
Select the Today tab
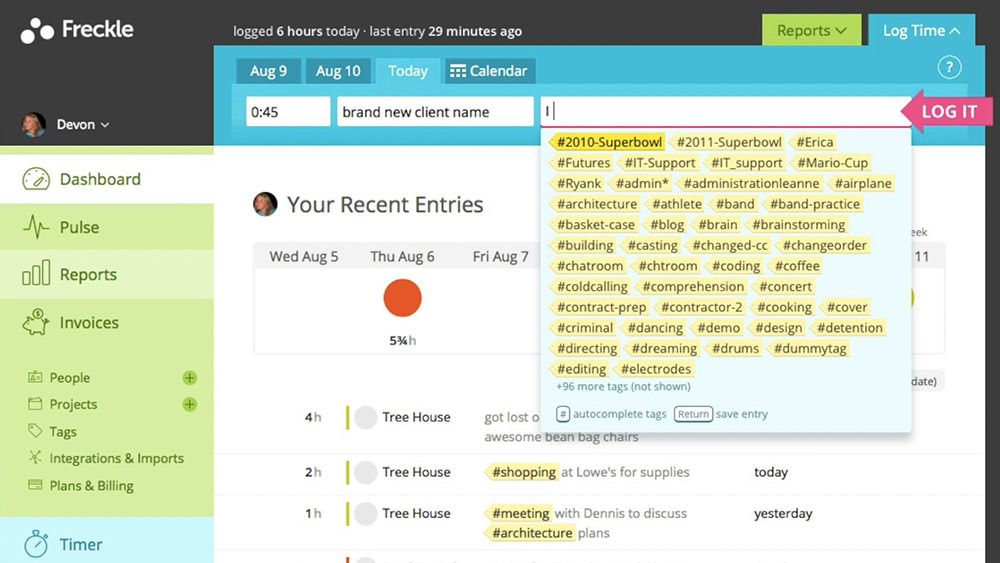point(408,71)
